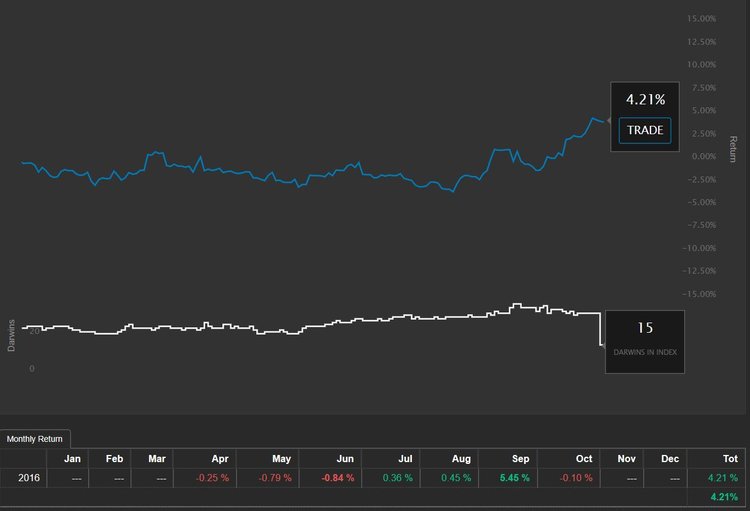The height and width of the screenshot is (511, 750).
Task: Click the Dec column header
Action: [x=670, y=458]
